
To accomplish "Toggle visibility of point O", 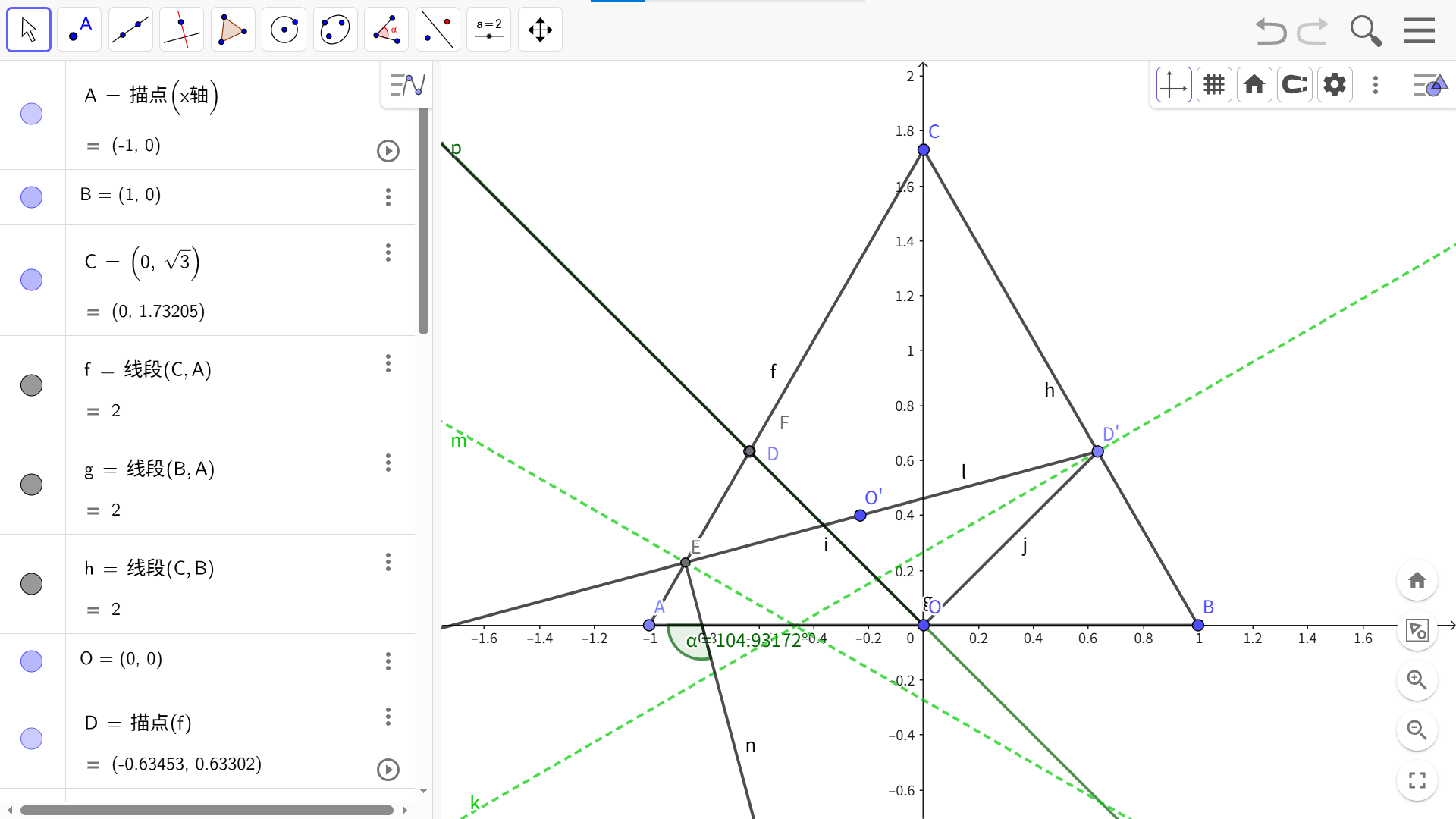I will [x=31, y=661].
